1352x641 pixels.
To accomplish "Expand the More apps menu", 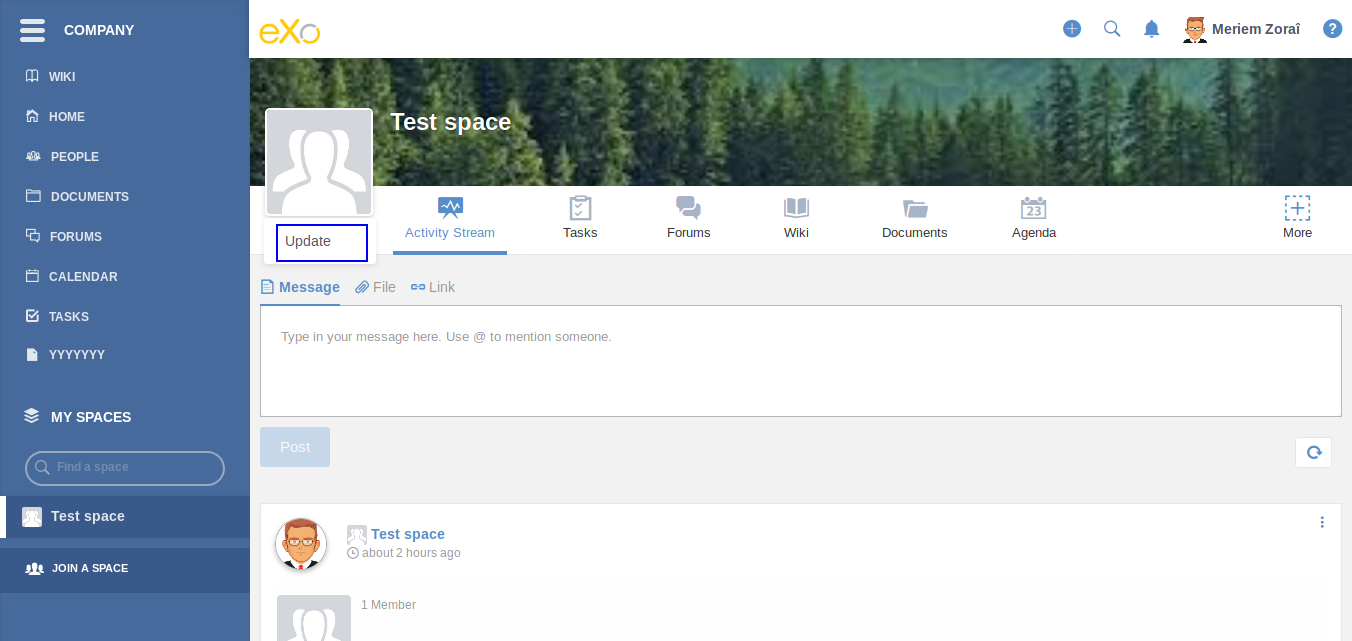I will tap(1298, 218).
